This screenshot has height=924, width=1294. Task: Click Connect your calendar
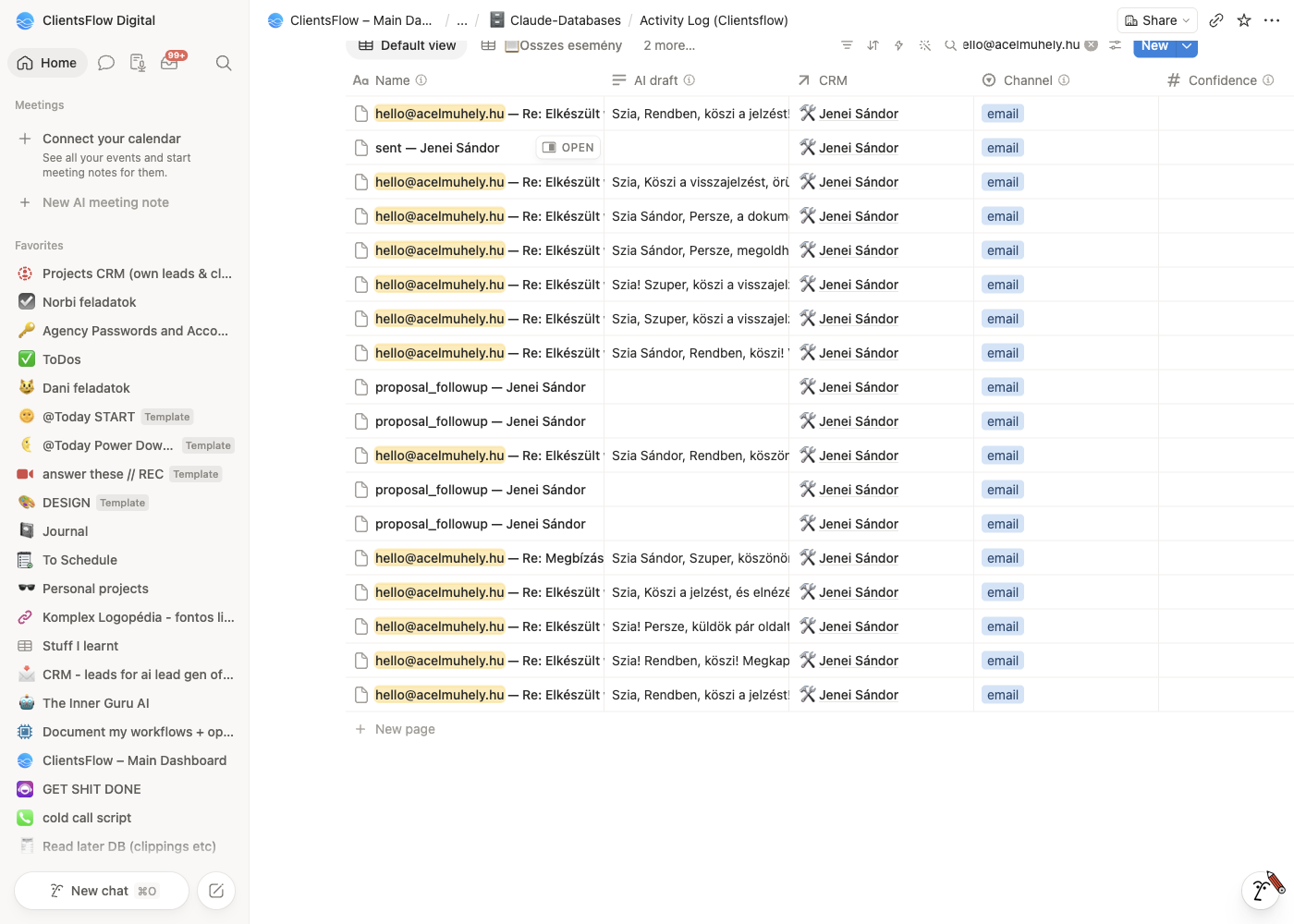click(112, 139)
